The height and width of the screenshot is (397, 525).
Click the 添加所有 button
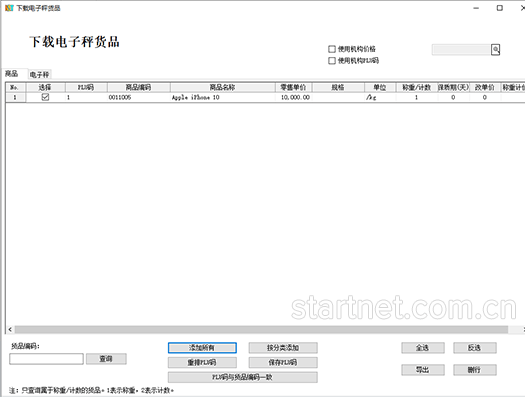(x=202, y=348)
